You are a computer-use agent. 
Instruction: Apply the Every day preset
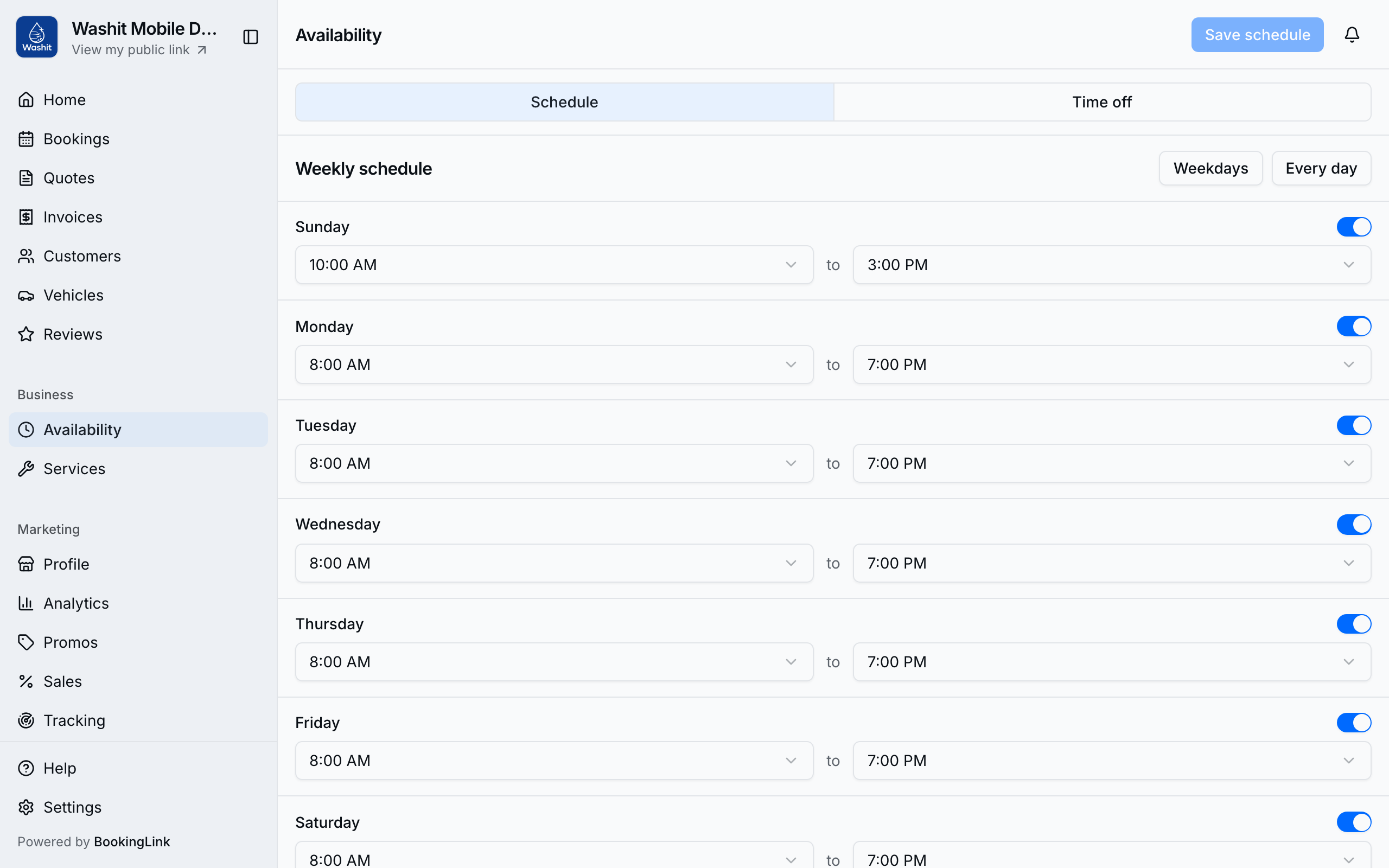coord(1321,168)
